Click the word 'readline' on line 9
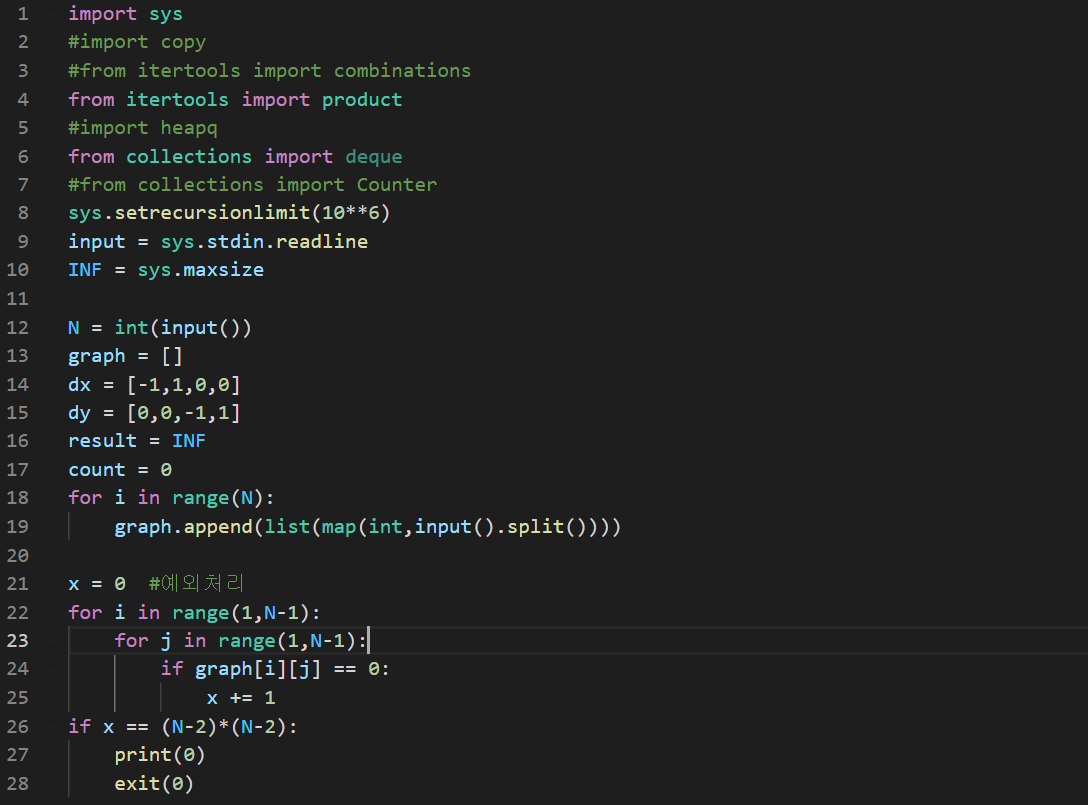1088x805 pixels. pos(322,242)
